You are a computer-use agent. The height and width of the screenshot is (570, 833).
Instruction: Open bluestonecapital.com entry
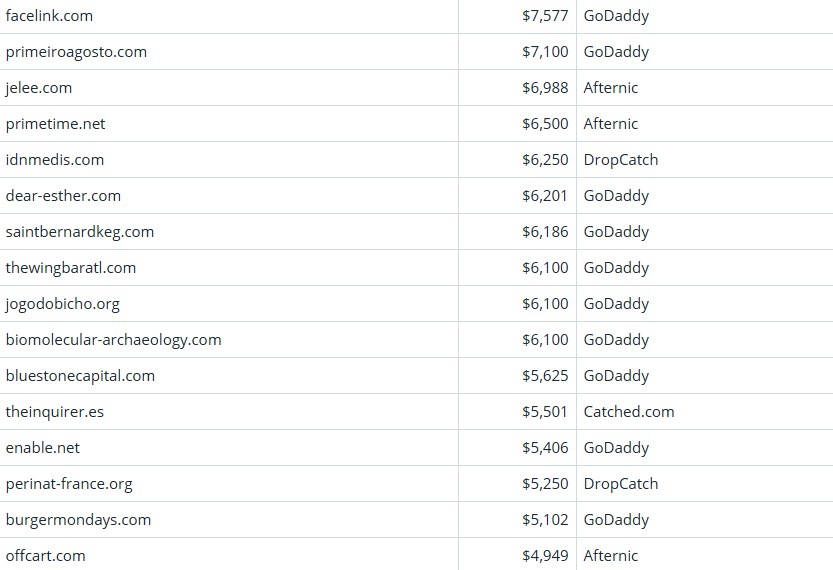80,376
